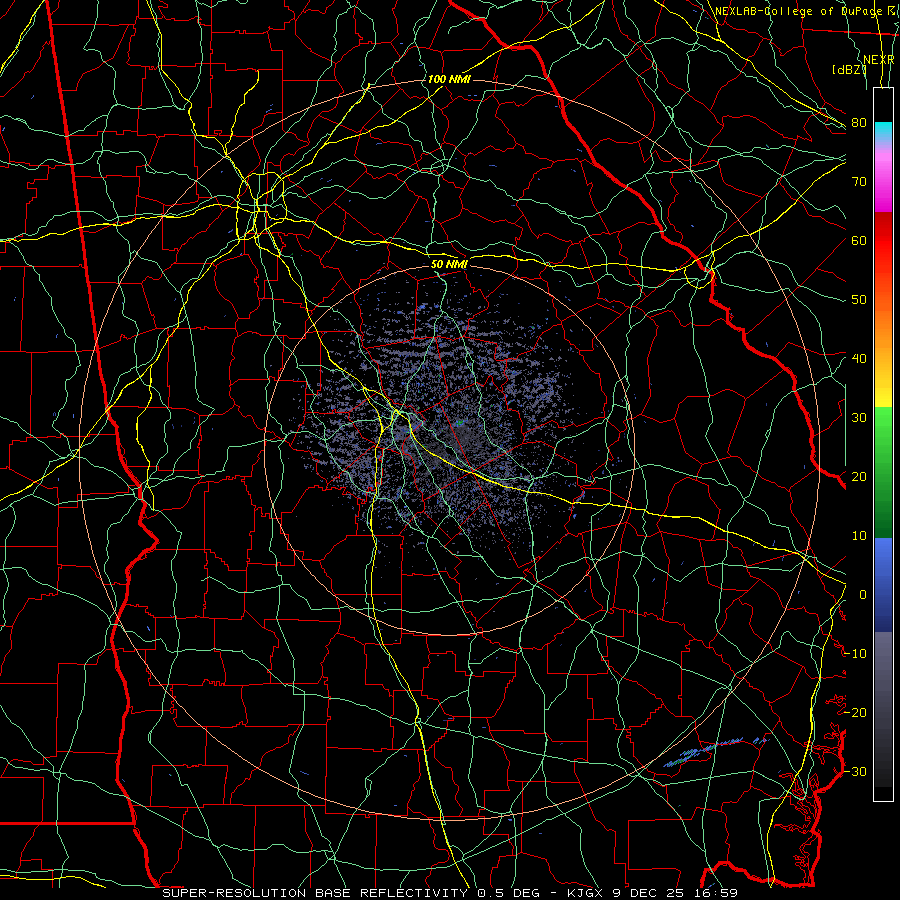Click the word "REFLECTIVITY" in caption
Screen dimensions: 900x900
tap(413, 893)
